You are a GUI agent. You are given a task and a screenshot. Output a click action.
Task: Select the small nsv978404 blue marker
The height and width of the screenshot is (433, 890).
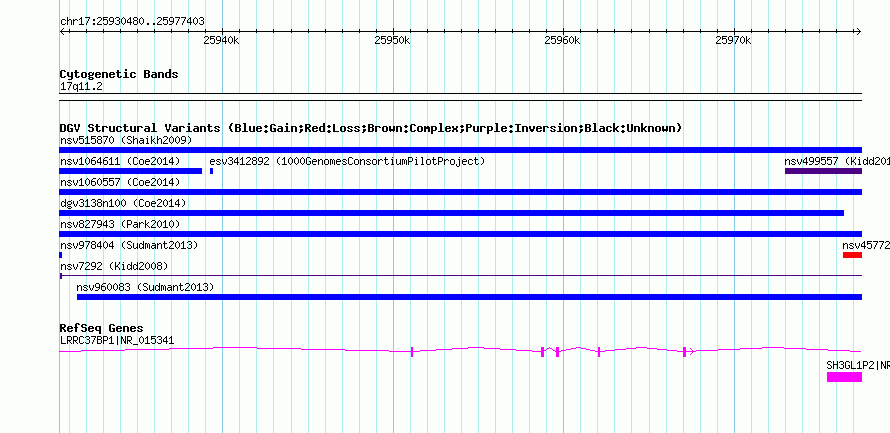coord(61,255)
